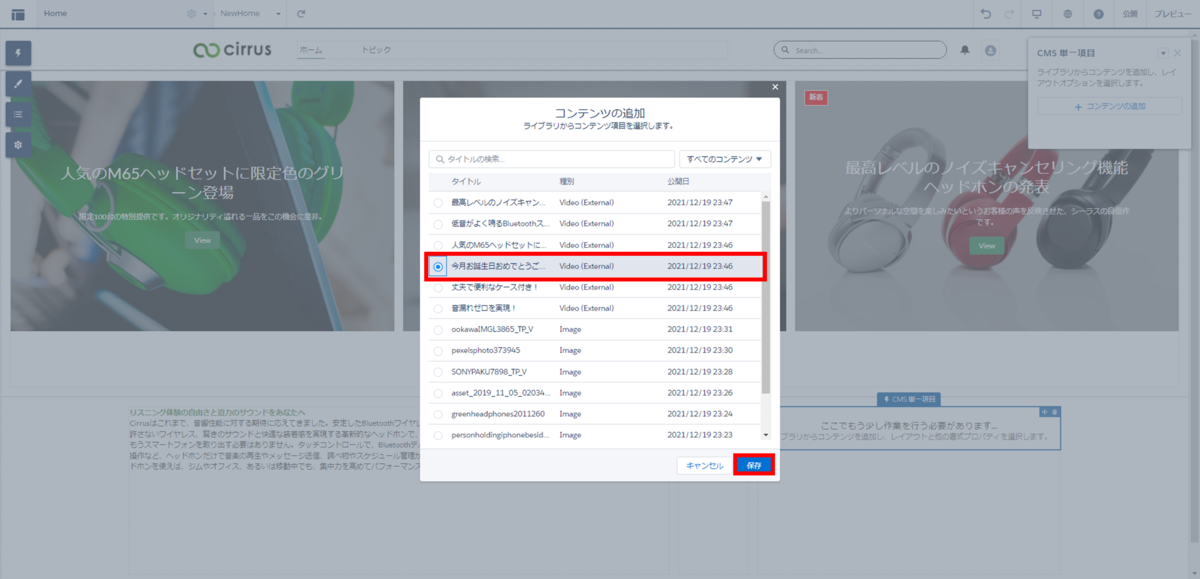Open the Settings gear in left sidebar

pyautogui.click(x=18, y=146)
